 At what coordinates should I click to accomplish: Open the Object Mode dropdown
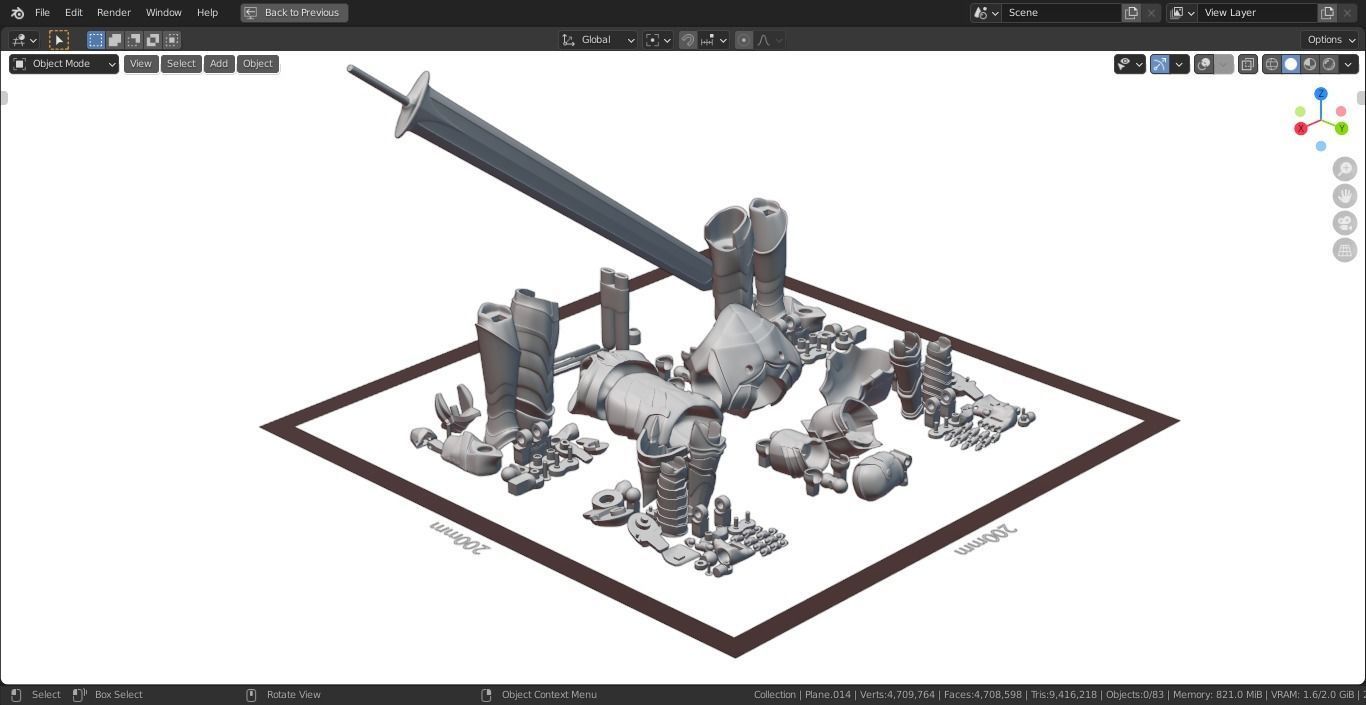[64, 64]
